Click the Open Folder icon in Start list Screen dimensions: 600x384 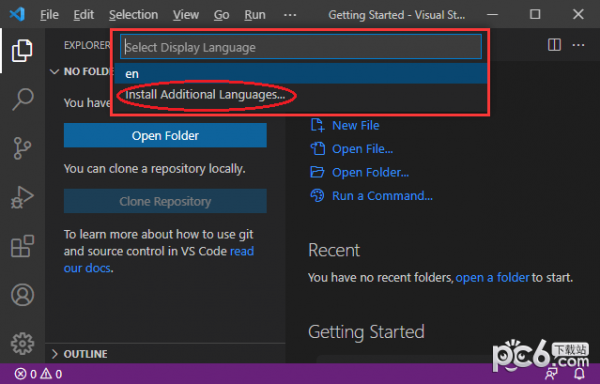(x=317, y=172)
